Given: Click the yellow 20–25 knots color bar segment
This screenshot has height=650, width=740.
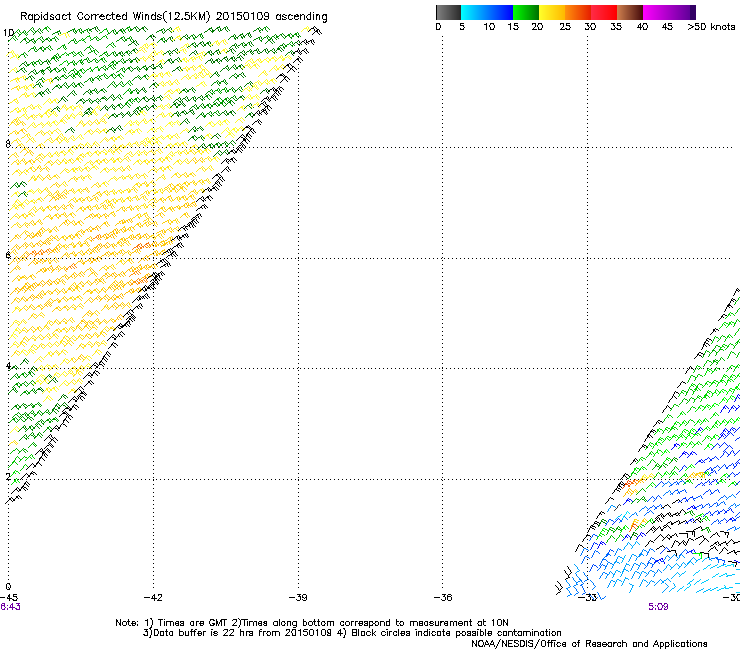Looking at the screenshot, I should tap(552, 12).
